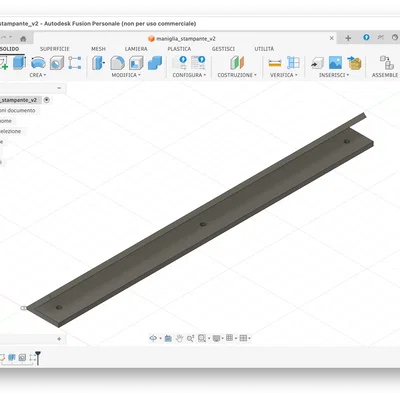This screenshot has height=400, width=400.
Task: Click the Insert Derive icon
Action: click(317, 63)
